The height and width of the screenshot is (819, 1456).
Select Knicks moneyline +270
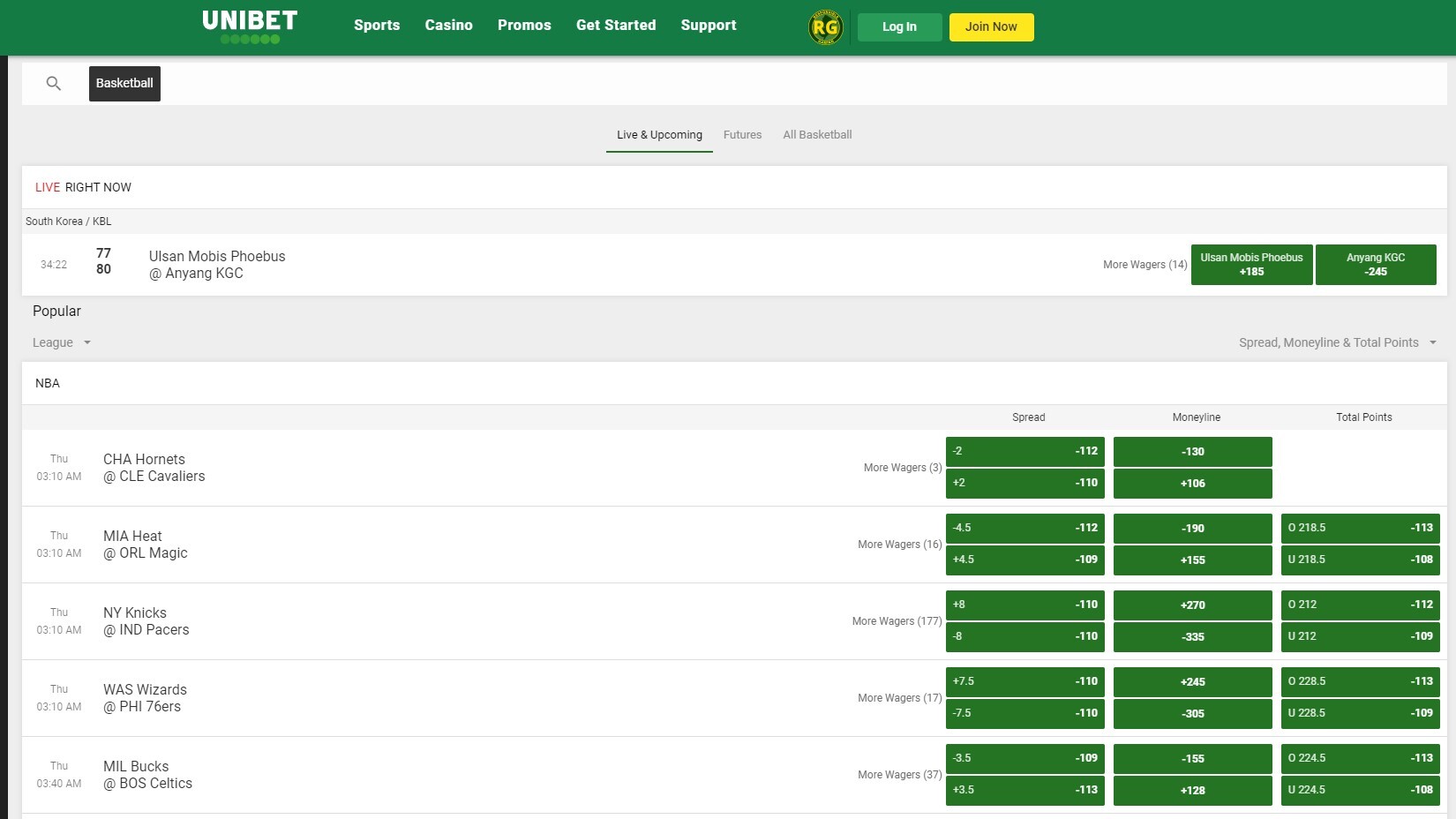point(1193,605)
